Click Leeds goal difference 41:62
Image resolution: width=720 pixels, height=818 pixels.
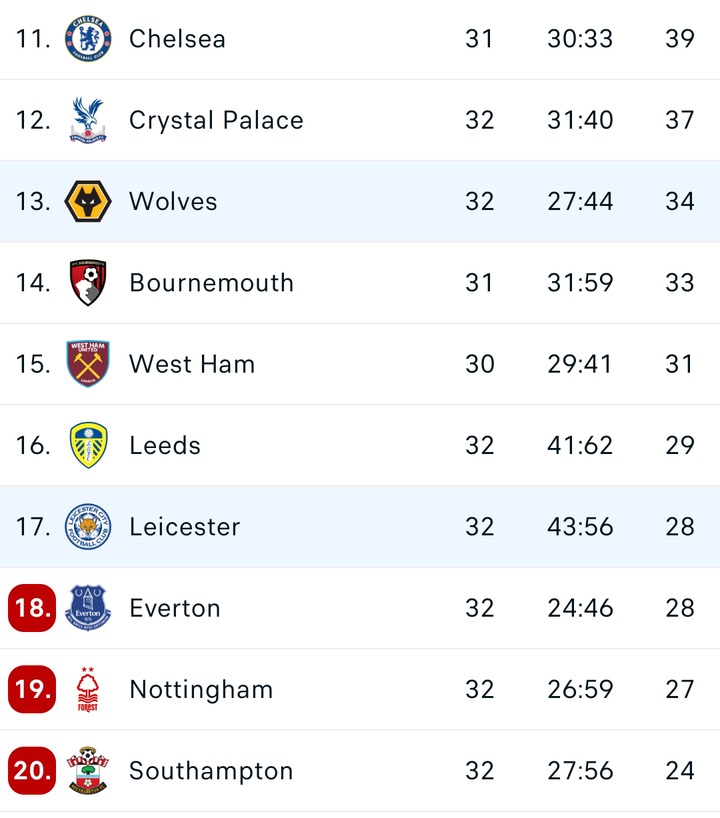click(580, 445)
